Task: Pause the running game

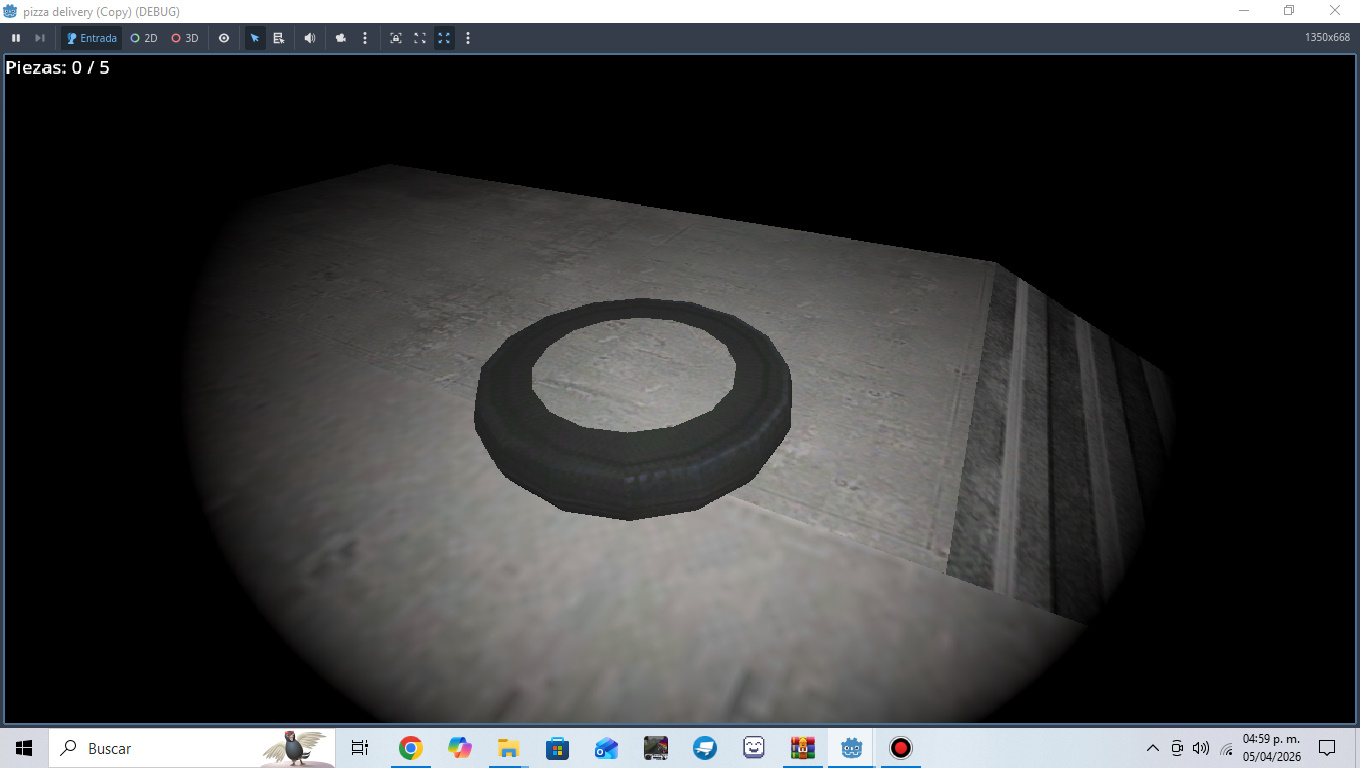Action: (16, 38)
